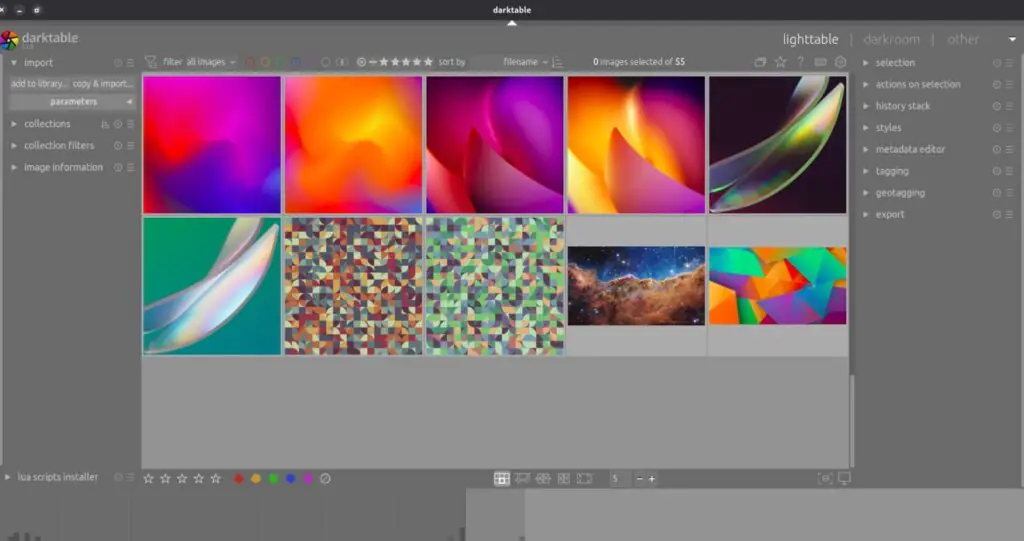
Task: Click add to library button
Action: click(39, 84)
